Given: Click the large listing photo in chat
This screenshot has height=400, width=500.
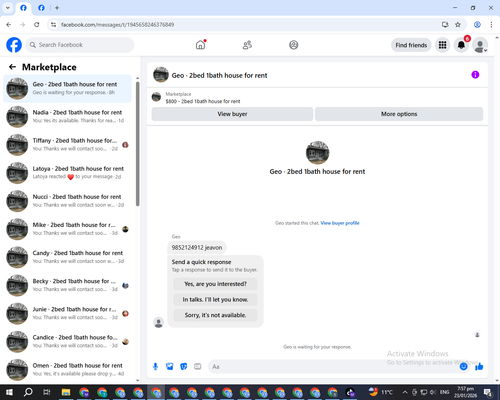Looking at the screenshot, I should pos(317,152).
